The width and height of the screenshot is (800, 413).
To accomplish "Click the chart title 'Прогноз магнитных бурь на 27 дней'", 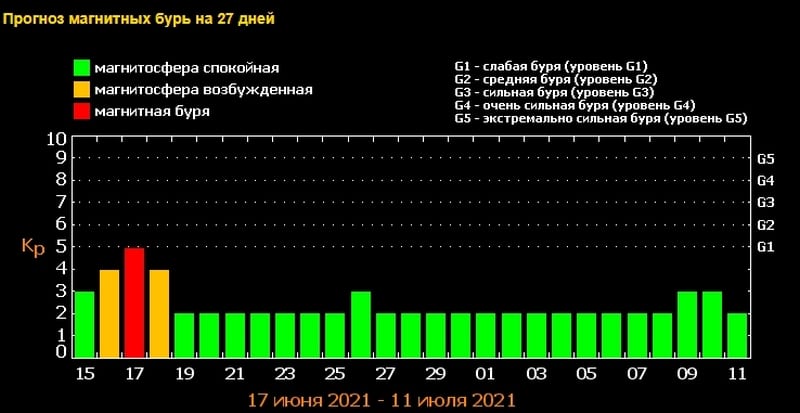I will 140,19.
